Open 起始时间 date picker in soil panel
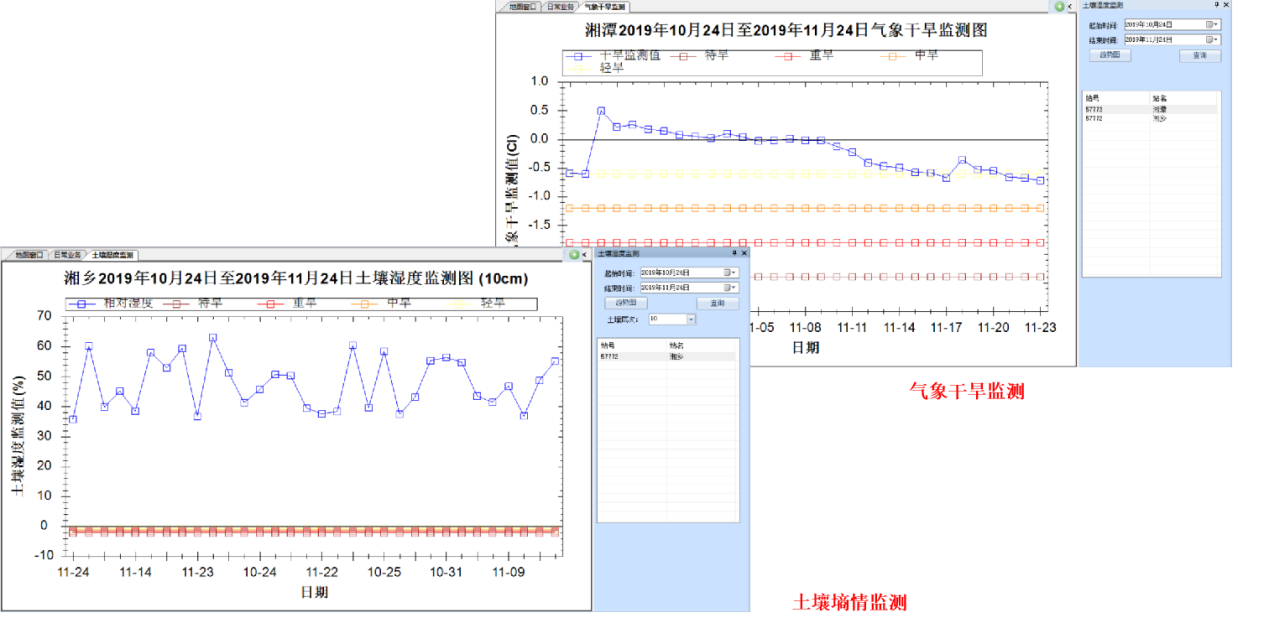Image resolution: width=1269 pixels, height=623 pixels. click(730, 272)
